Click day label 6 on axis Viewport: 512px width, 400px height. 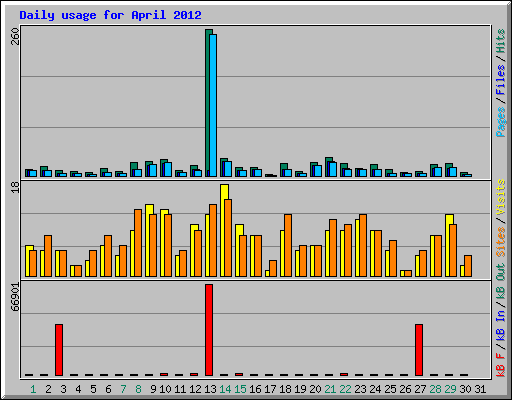[108, 389]
